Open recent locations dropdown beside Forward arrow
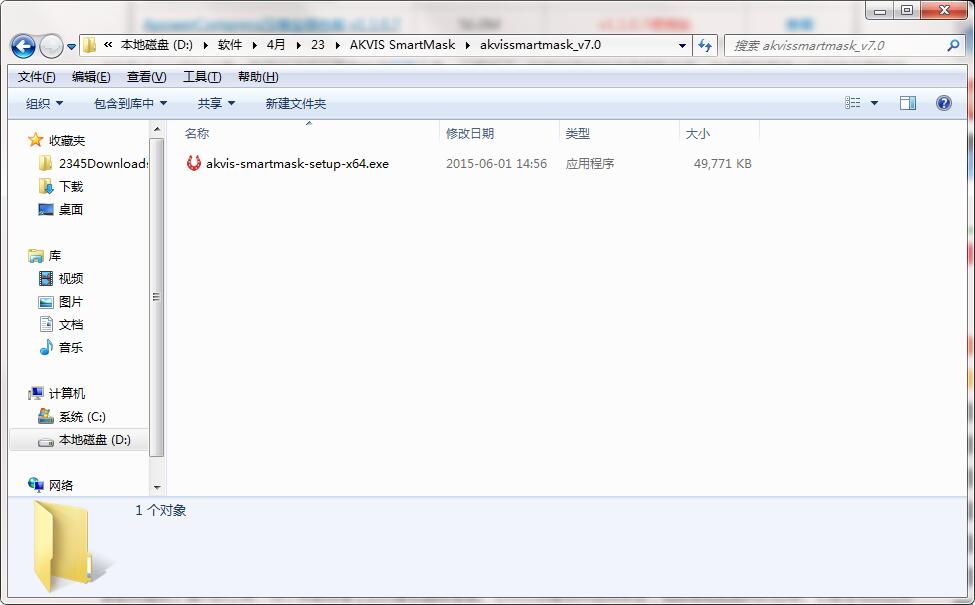 72,47
